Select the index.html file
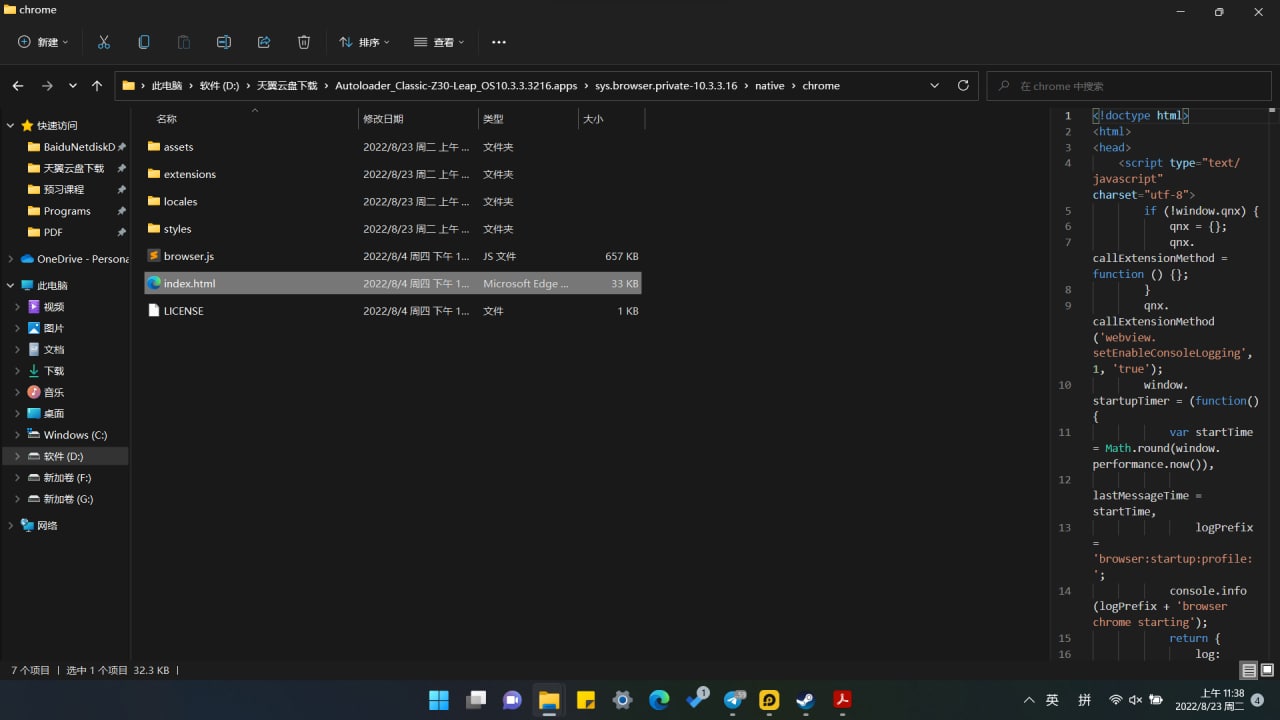Screen dimensions: 1280x720 pyautogui.click(x=393, y=283)
